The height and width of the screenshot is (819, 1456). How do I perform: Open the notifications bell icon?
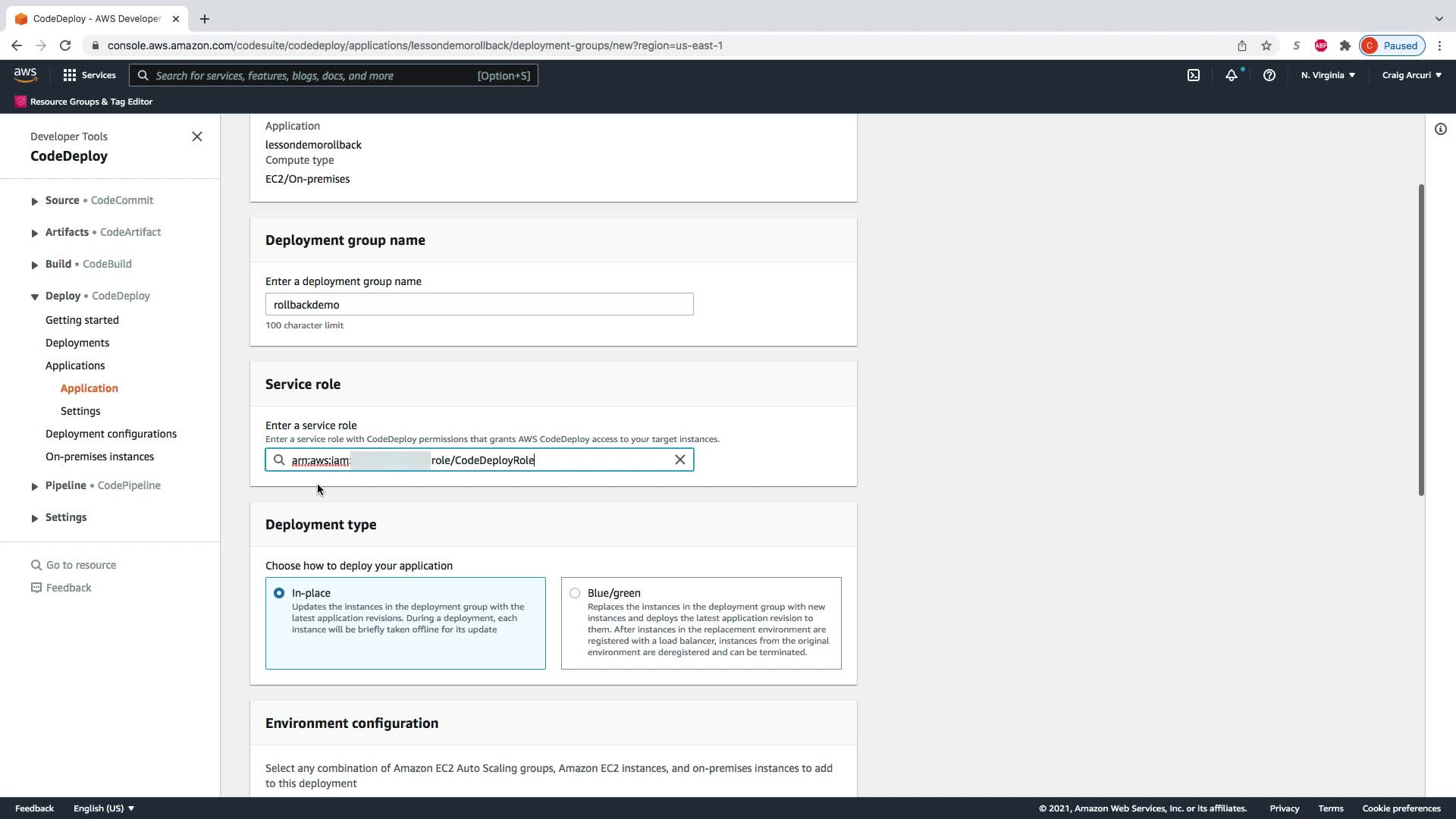tap(1231, 75)
